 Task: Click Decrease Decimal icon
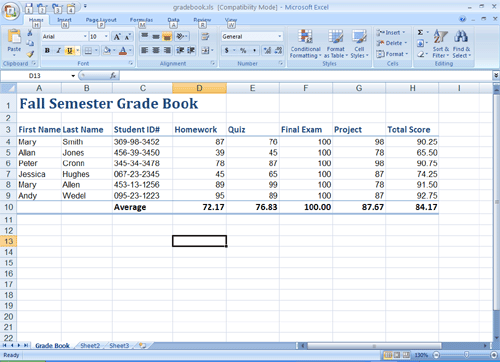[279, 50]
